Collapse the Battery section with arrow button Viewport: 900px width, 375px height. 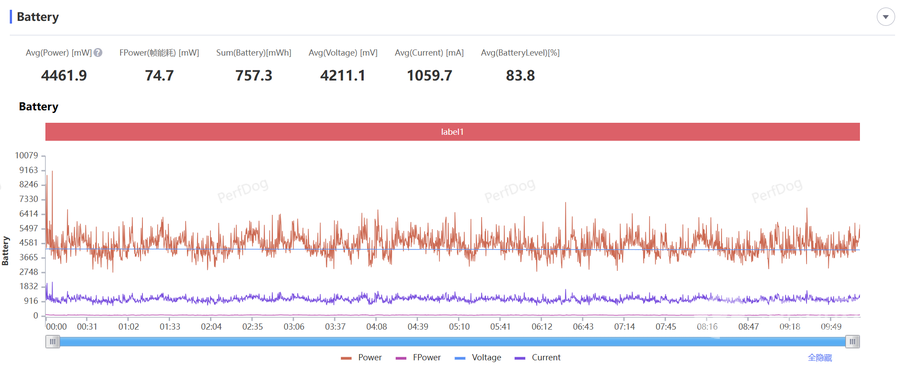pos(885,17)
